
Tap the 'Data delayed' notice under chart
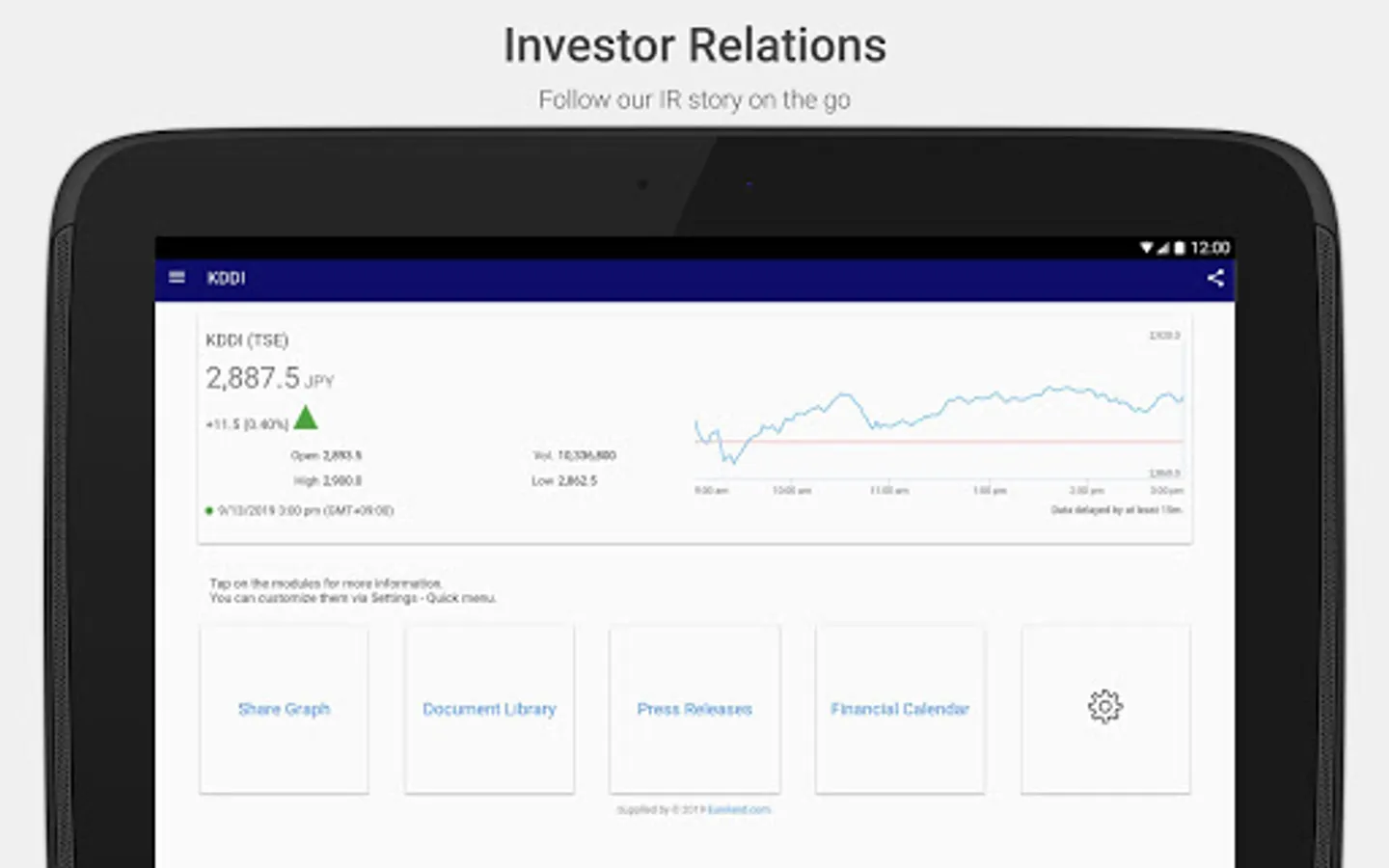(x=1116, y=509)
